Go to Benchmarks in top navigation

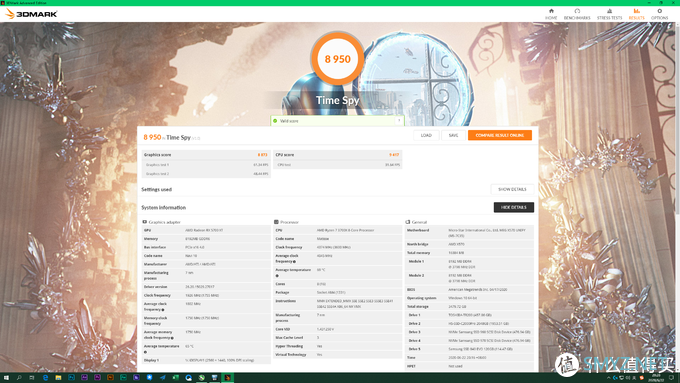pyautogui.click(x=577, y=13)
